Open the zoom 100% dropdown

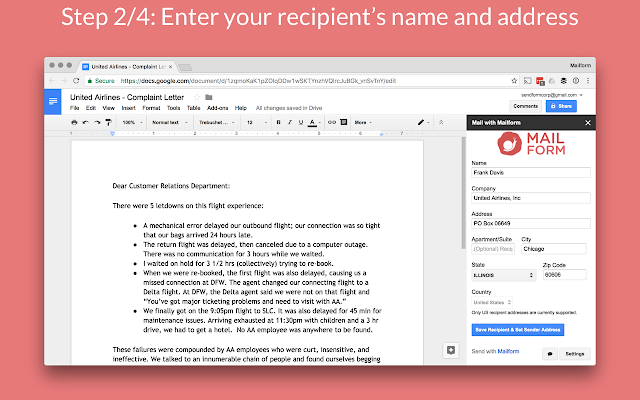point(132,122)
